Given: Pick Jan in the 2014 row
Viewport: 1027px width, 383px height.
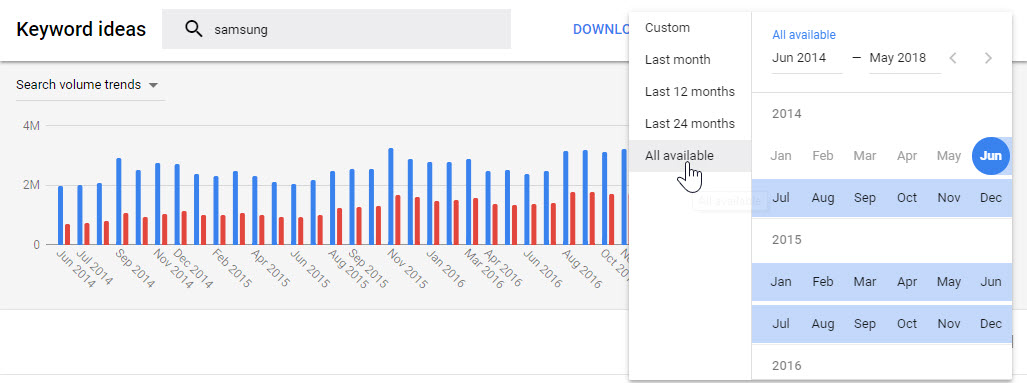Looking at the screenshot, I should click(x=781, y=156).
